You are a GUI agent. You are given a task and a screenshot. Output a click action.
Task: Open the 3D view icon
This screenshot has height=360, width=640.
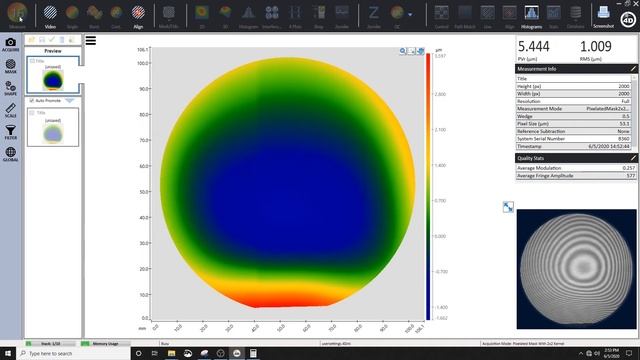coord(225,16)
